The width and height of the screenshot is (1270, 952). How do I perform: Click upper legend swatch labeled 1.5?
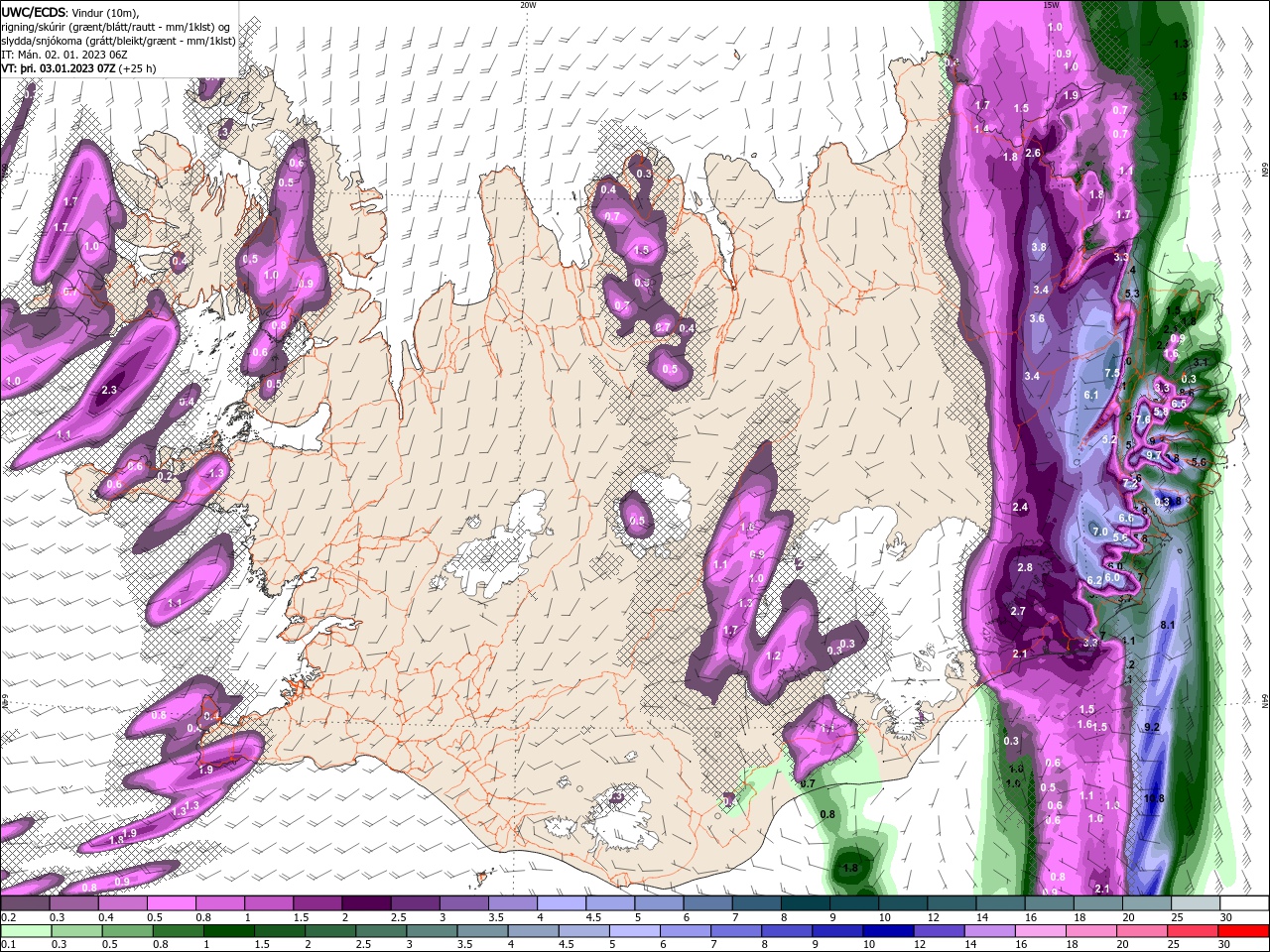(x=317, y=903)
